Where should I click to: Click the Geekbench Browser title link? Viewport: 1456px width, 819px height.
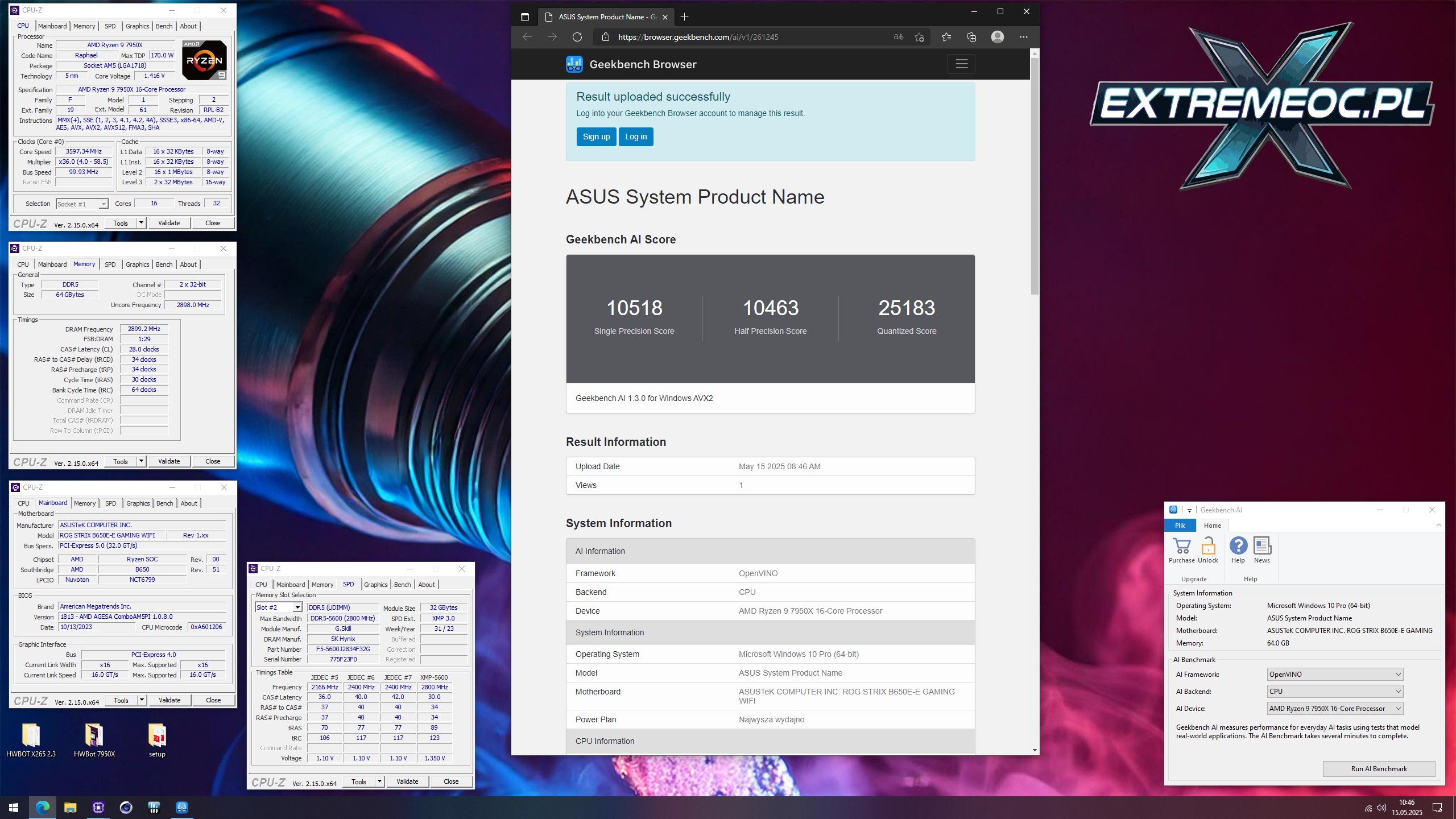pyautogui.click(x=643, y=64)
